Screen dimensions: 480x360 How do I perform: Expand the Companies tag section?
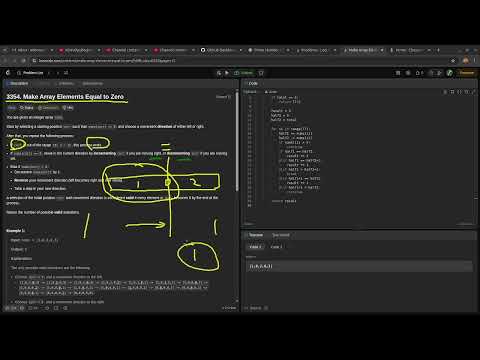point(48,108)
